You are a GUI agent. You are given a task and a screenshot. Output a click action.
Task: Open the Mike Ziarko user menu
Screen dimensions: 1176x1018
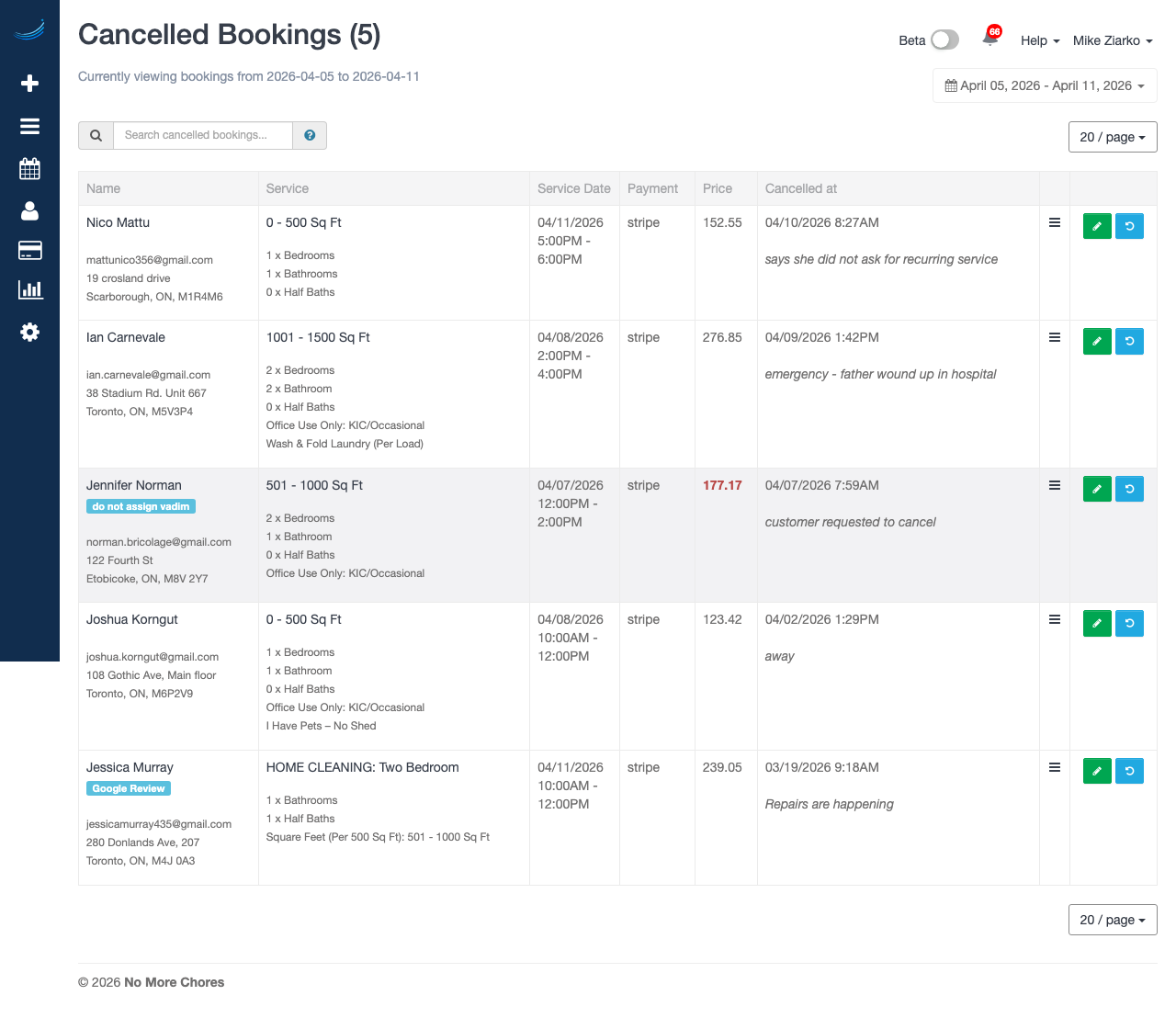click(x=1112, y=40)
